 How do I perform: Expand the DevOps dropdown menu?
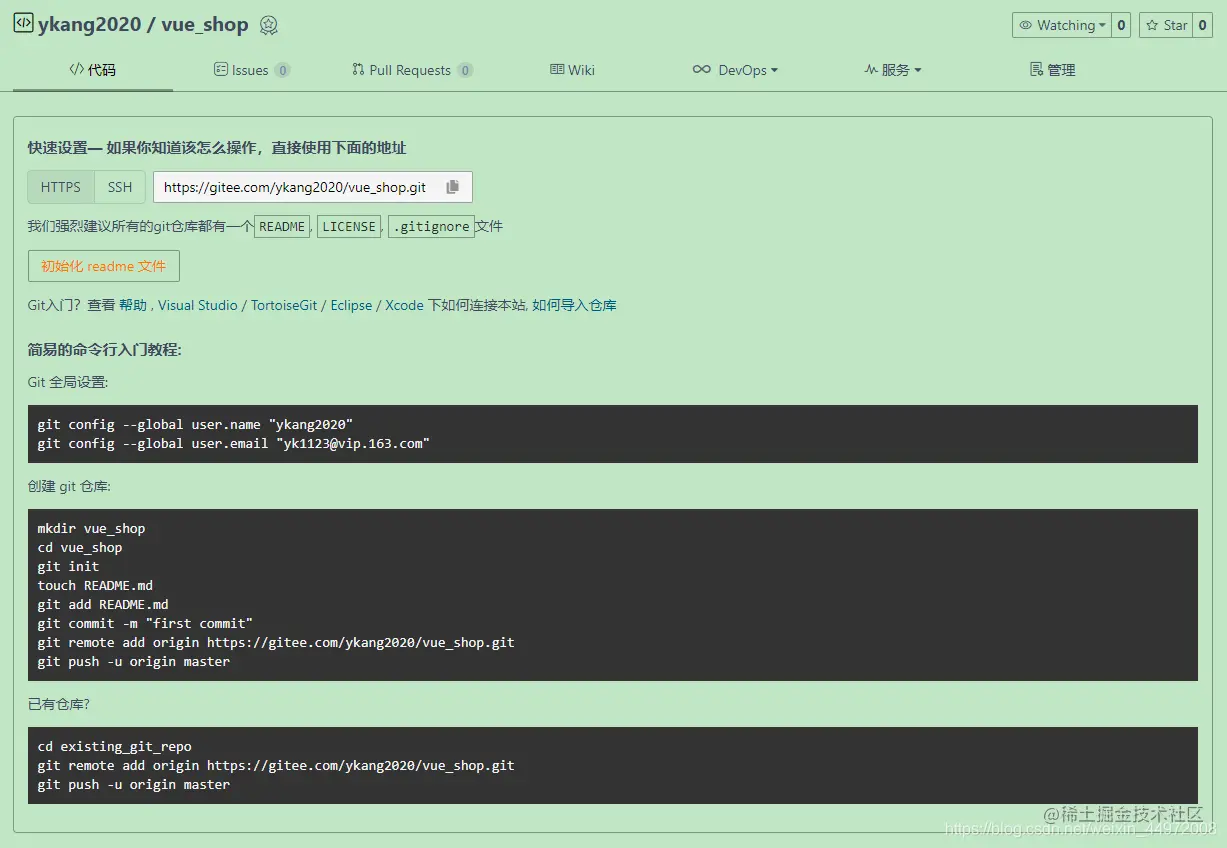pyautogui.click(x=735, y=70)
